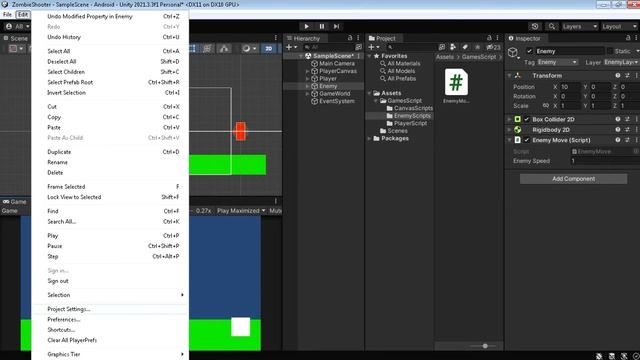Toggle the Scale constrain proportions link icon
The width and height of the screenshot is (640, 360).
[545, 105]
